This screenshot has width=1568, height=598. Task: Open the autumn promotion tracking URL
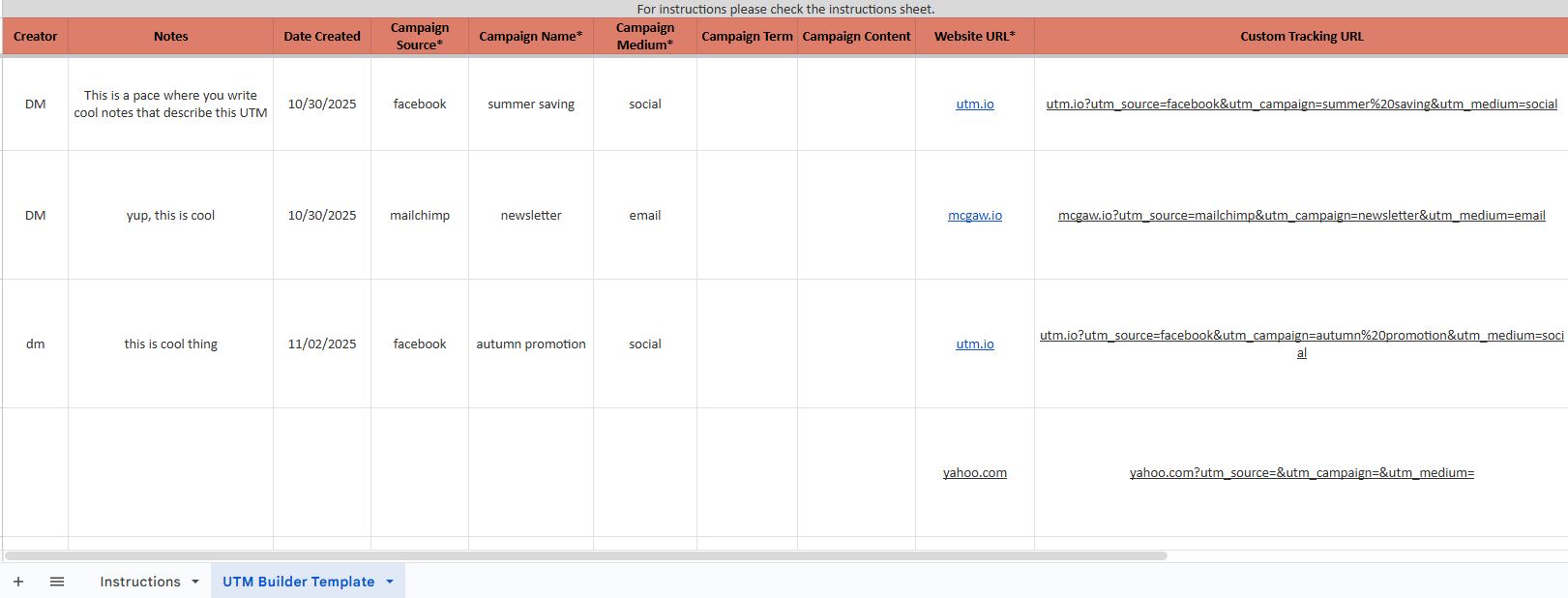click(1301, 336)
